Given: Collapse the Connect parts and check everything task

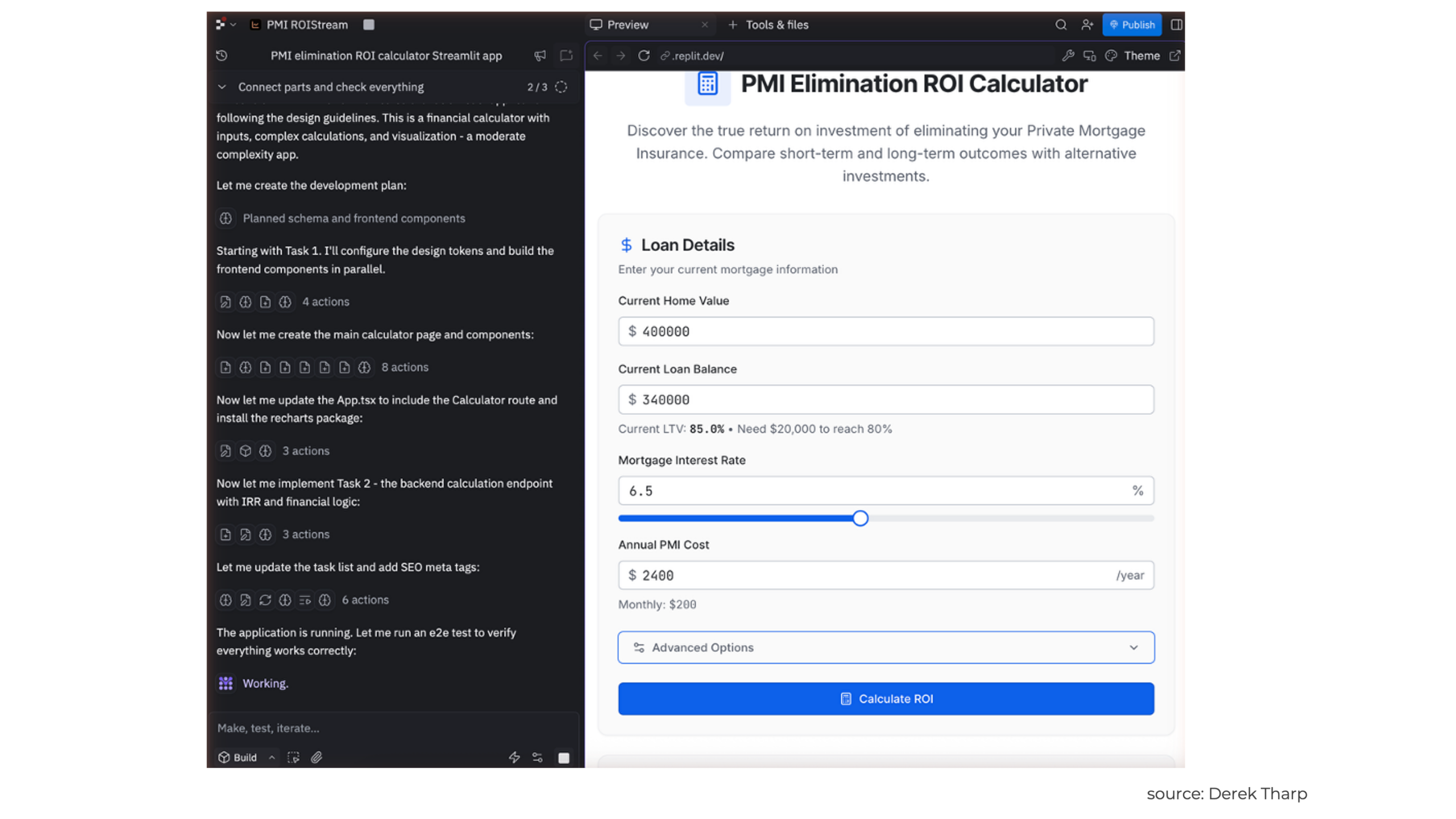Looking at the screenshot, I should 222,87.
